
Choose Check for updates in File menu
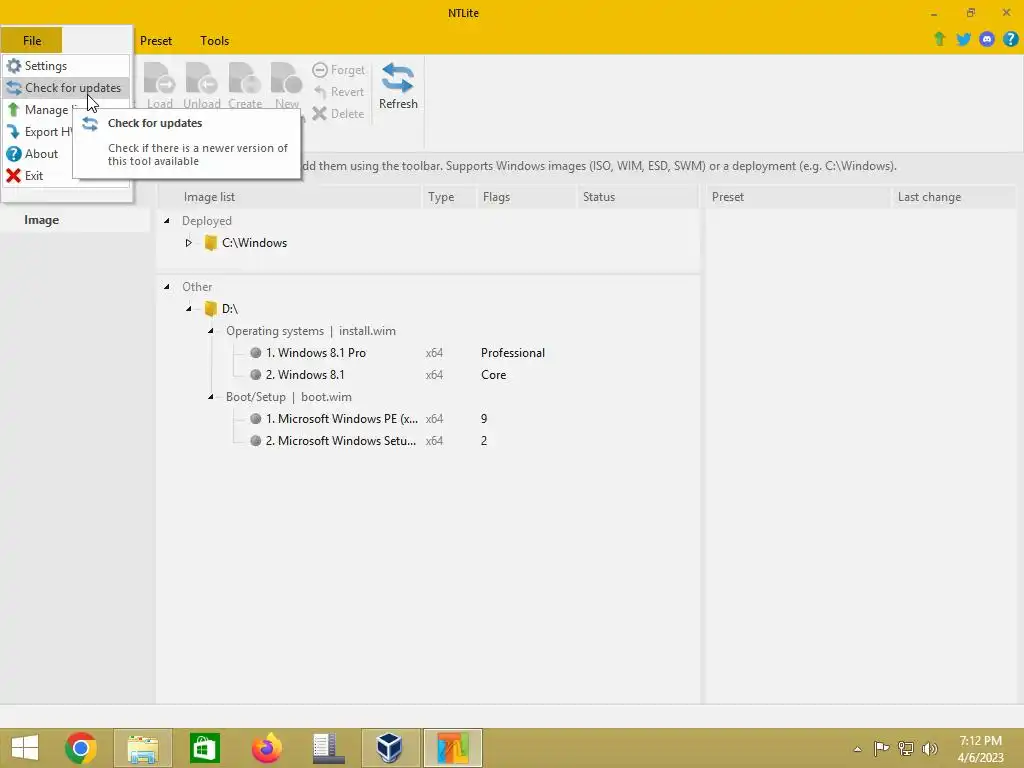[x=65, y=88]
